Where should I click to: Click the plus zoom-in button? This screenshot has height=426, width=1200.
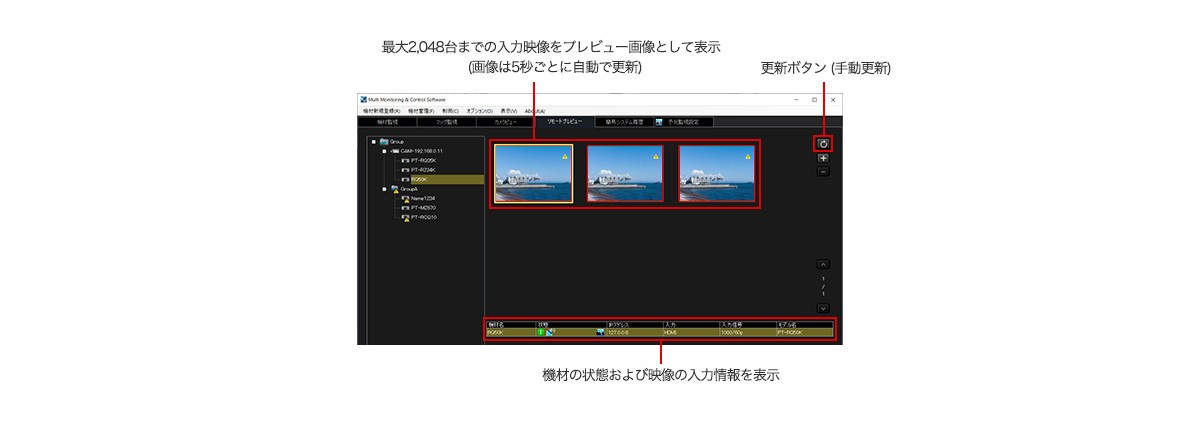point(823,159)
